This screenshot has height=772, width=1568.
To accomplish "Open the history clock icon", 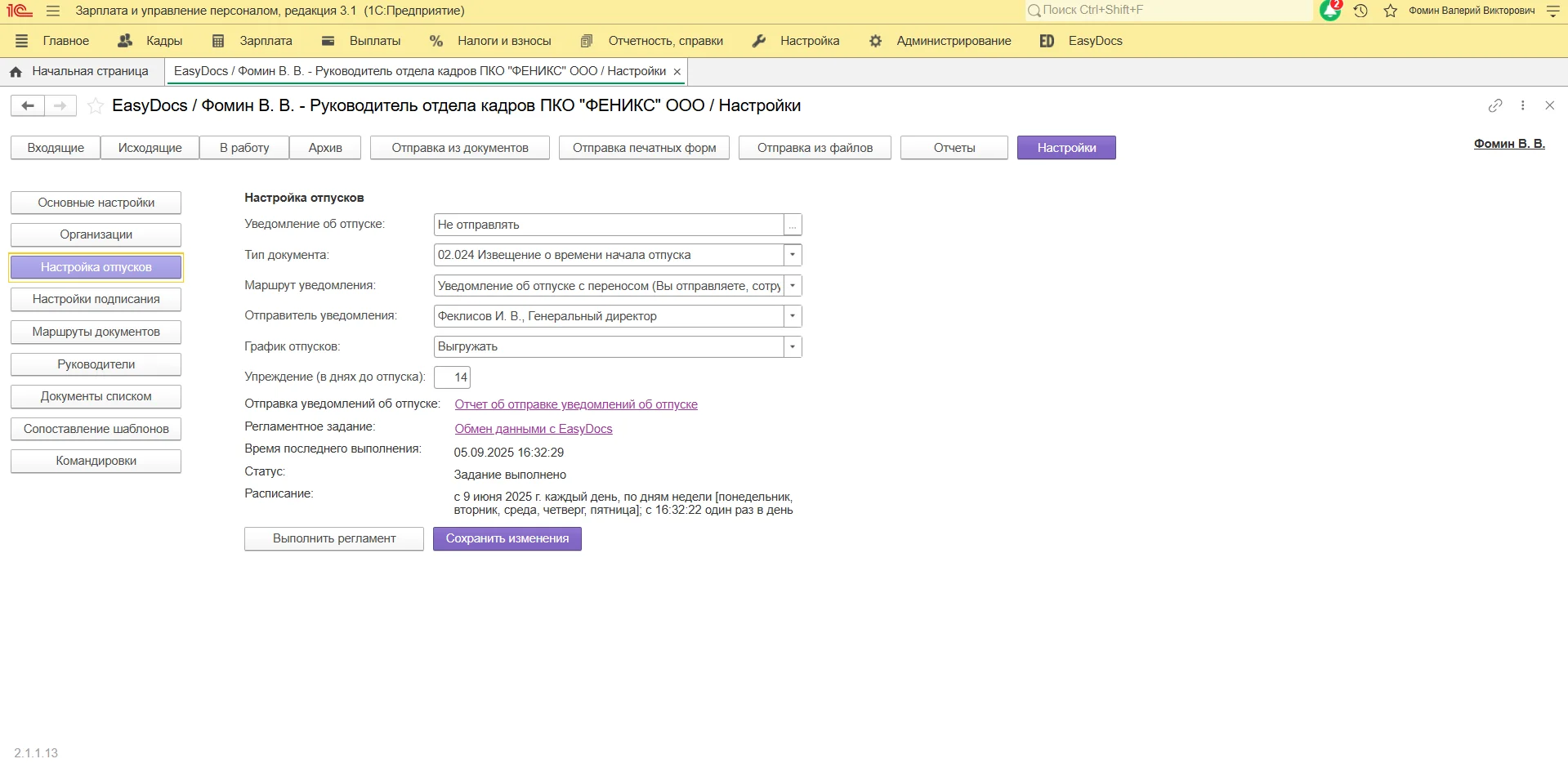I will (1360, 11).
